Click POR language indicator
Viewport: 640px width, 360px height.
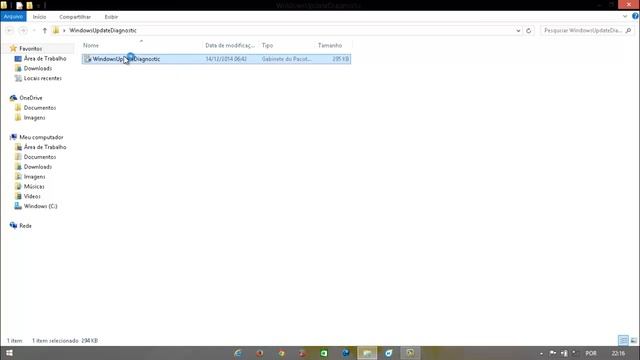(591, 353)
